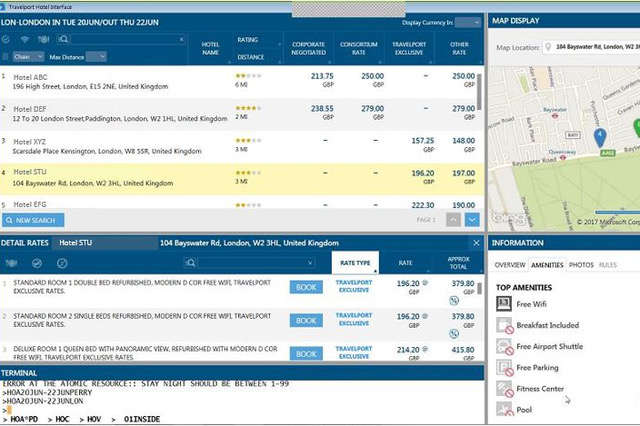Click the breakfast amenity filter icon in hotel list toolbar

44,39
